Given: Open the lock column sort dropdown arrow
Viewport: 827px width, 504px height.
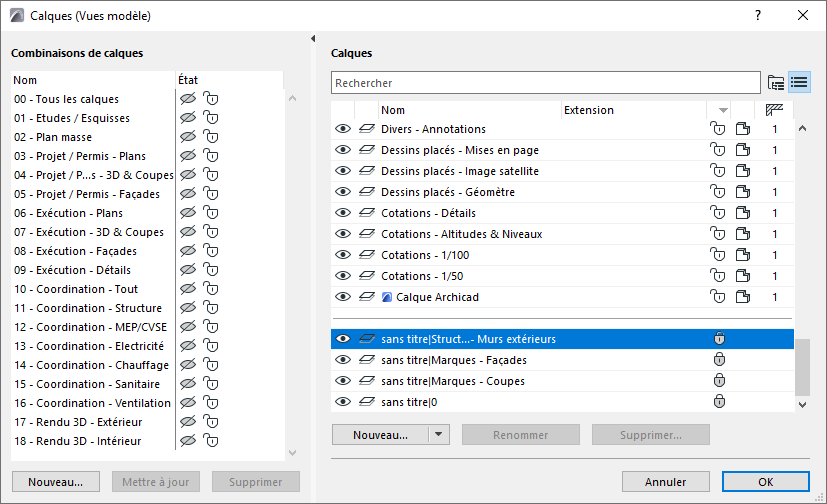Looking at the screenshot, I should point(723,110).
